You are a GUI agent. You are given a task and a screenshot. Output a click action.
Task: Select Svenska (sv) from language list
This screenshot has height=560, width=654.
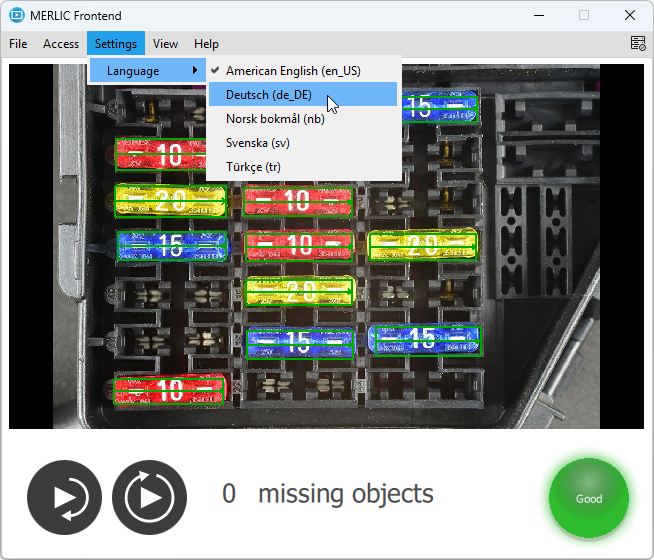coord(257,143)
